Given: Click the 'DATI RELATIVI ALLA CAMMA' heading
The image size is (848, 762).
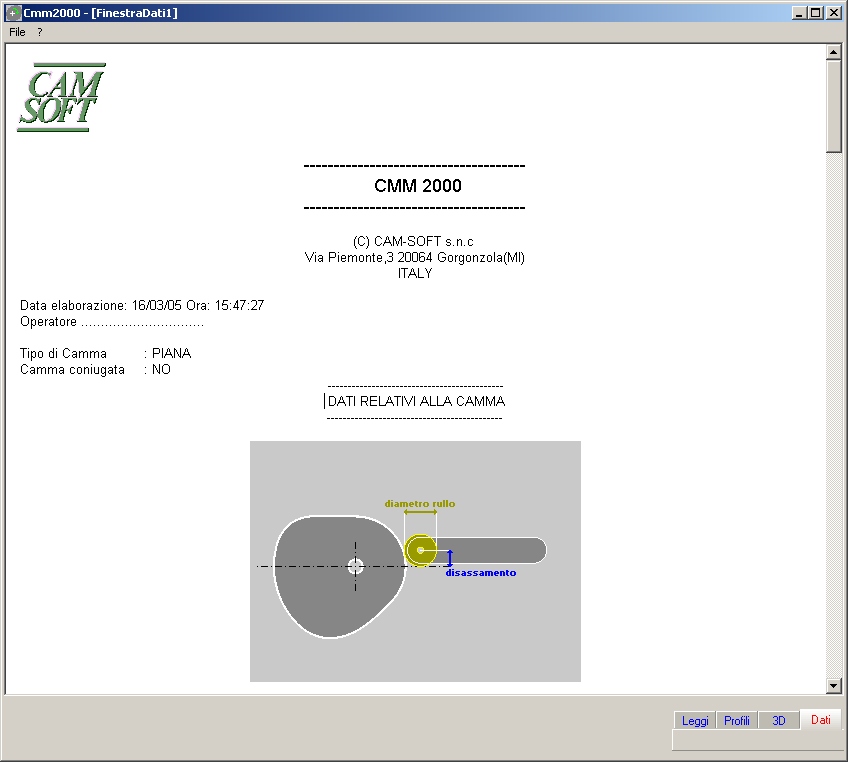Looking at the screenshot, I should 416,401.
